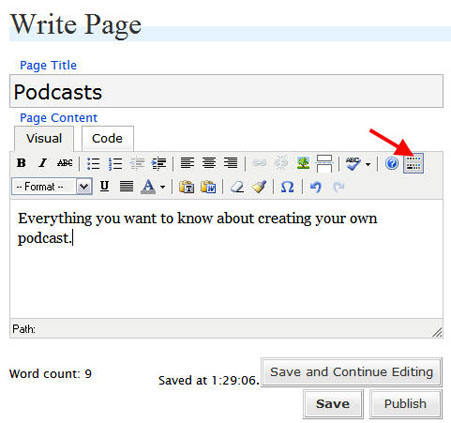The image size is (451, 423).
Task: Apply strikethrough formatting
Action: 64,163
